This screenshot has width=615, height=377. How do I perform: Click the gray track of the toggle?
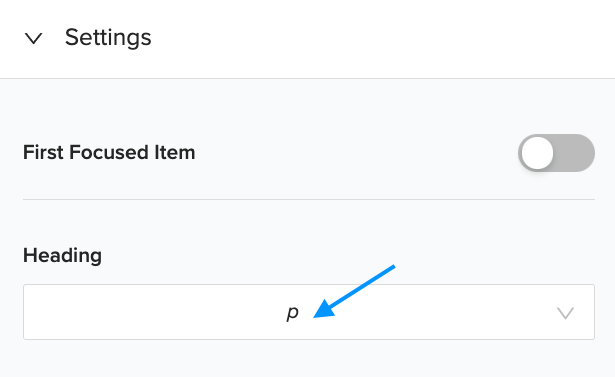575,153
